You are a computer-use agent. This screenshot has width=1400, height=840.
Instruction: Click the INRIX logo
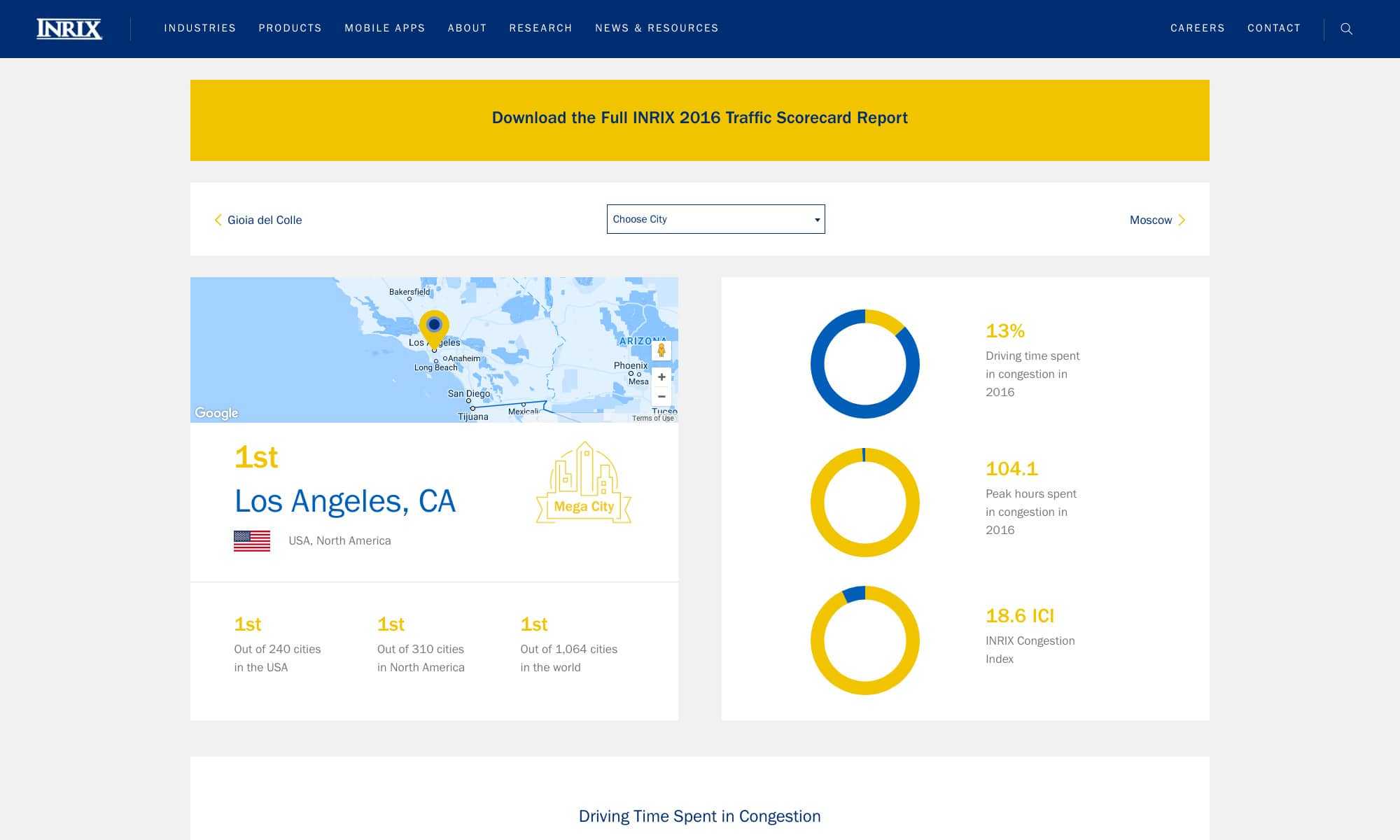click(69, 29)
